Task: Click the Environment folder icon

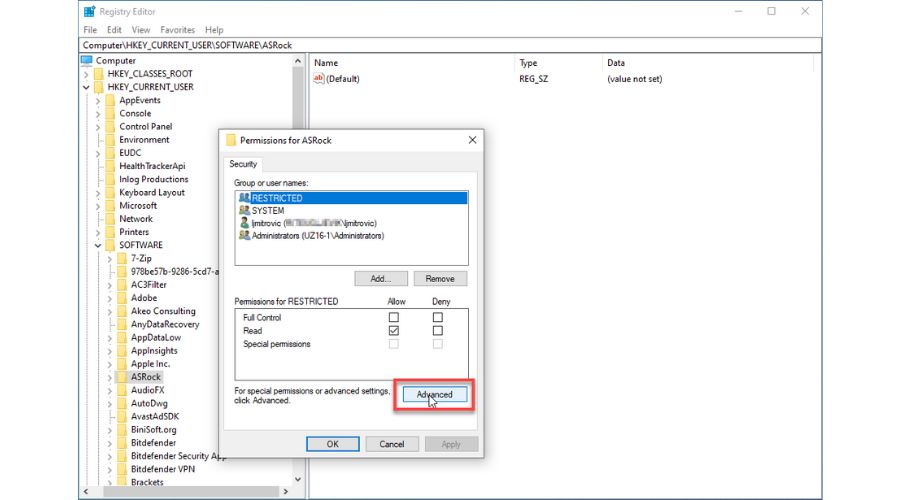Action: [x=110, y=139]
